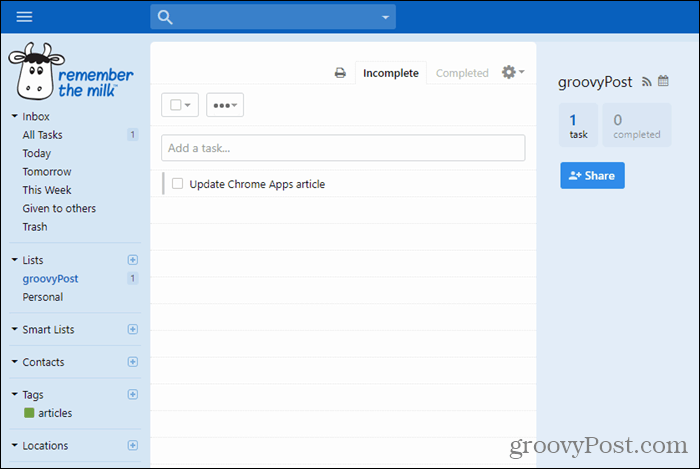Click into the search box
700x469 pixels.
(273, 17)
